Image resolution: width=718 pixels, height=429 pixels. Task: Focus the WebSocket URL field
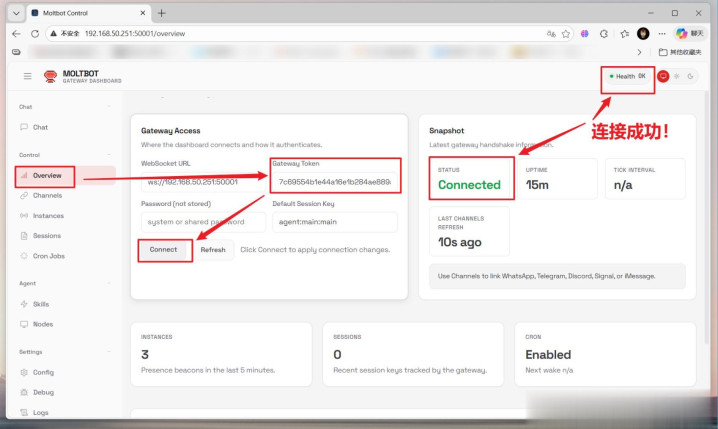tap(203, 182)
